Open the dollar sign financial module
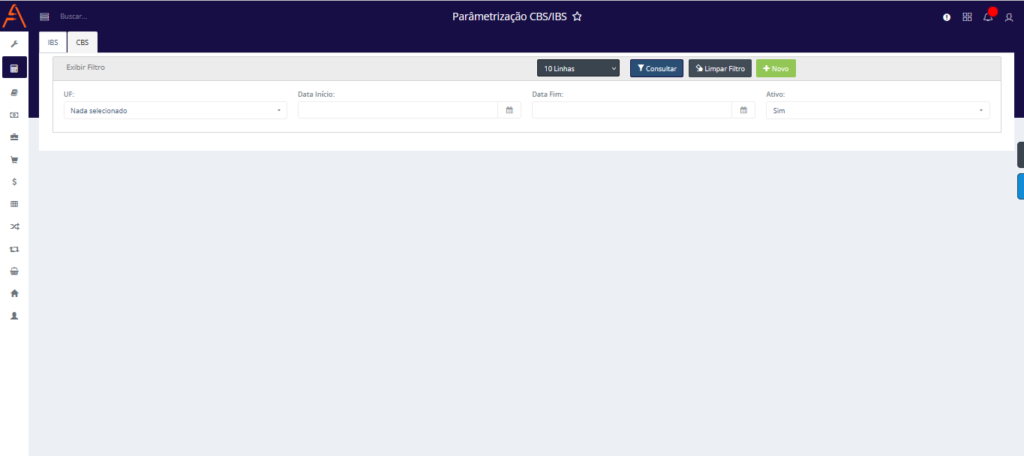This screenshot has height=456, width=1024. click(x=14, y=181)
